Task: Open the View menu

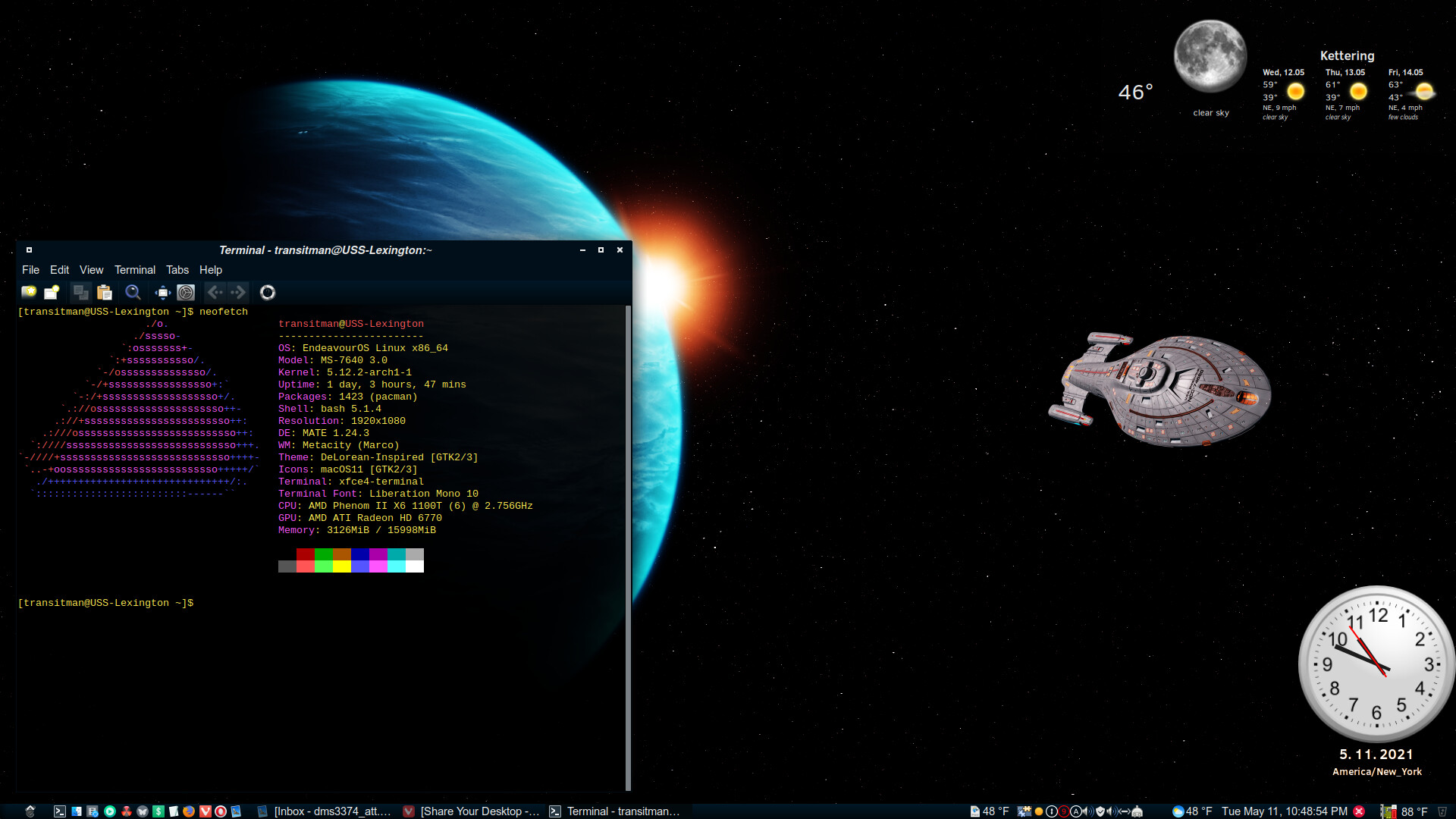Action: pyautogui.click(x=91, y=270)
